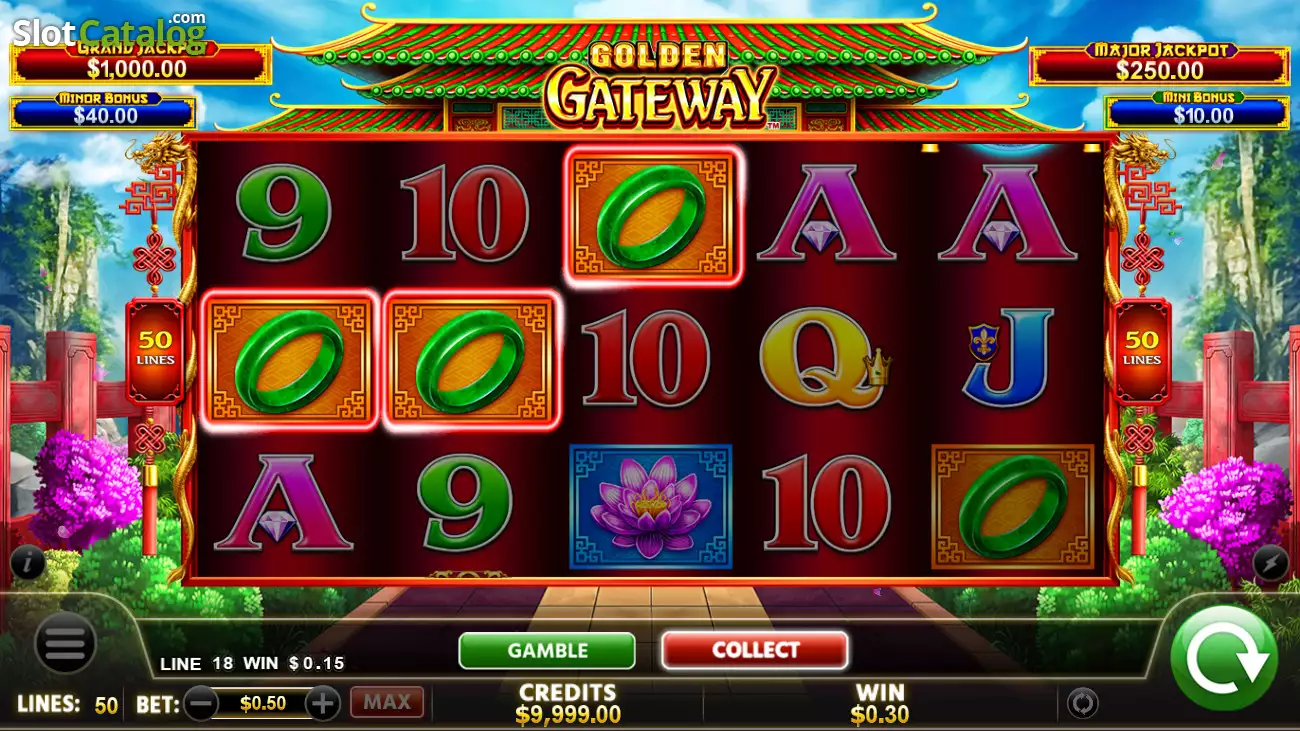Viewport: 1300px width, 731px height.
Task: Open the game info 'i' icon
Action: (x=27, y=564)
